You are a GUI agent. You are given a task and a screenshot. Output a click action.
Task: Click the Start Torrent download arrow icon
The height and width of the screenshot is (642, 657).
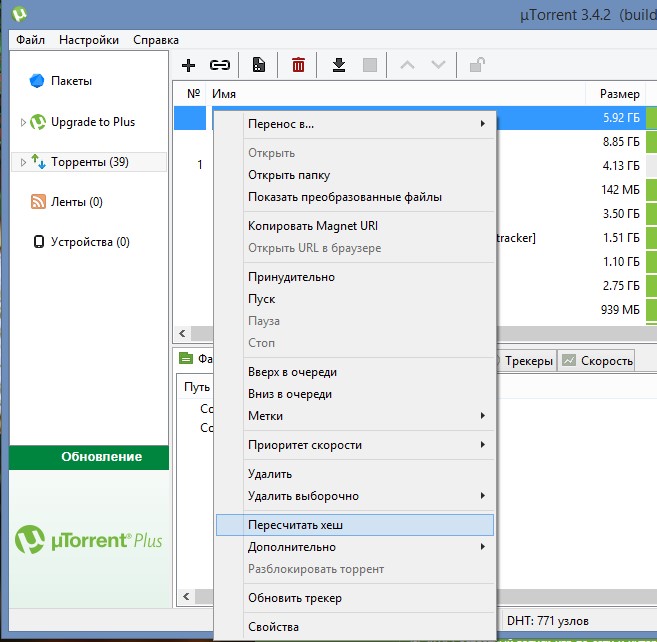pos(339,65)
